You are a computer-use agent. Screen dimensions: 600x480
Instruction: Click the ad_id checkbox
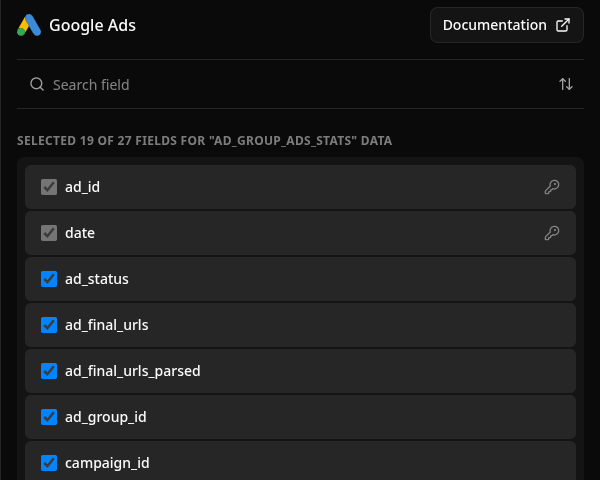[49, 187]
